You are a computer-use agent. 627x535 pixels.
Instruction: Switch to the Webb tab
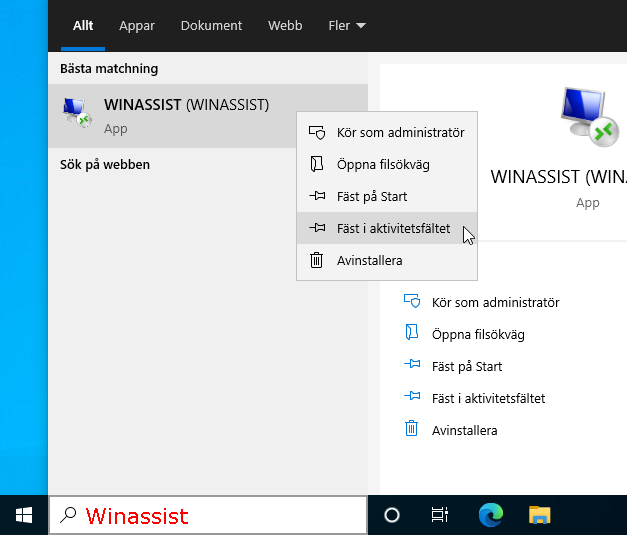point(285,25)
